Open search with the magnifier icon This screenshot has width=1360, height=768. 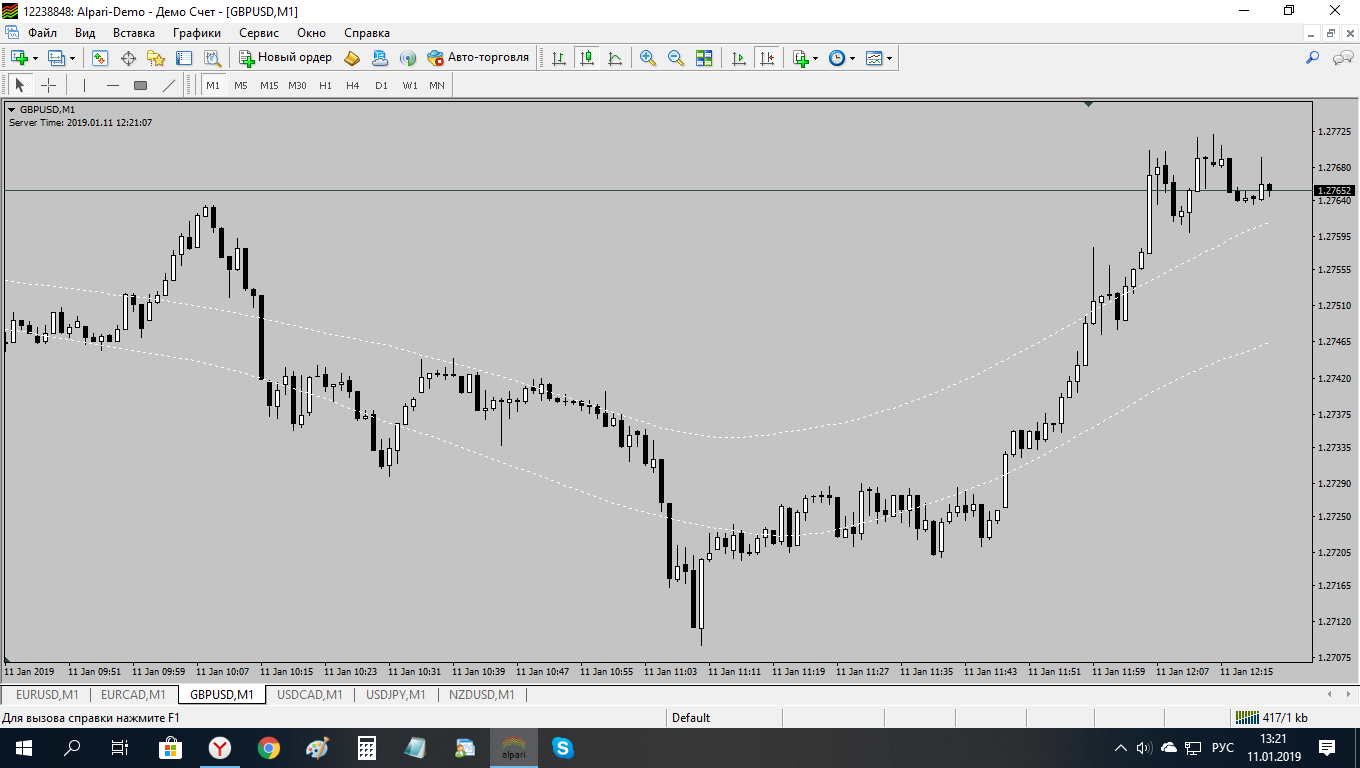click(x=1313, y=58)
